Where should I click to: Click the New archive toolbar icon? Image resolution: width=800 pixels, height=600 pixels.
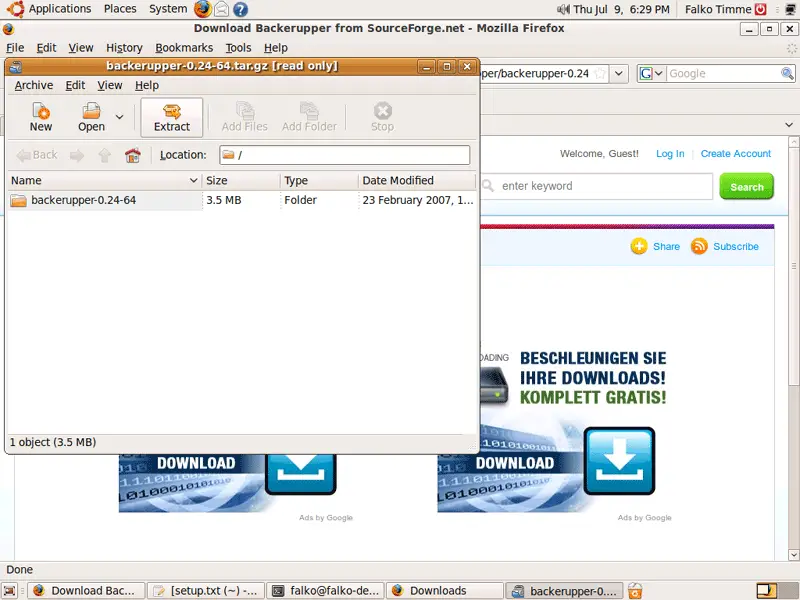40,117
